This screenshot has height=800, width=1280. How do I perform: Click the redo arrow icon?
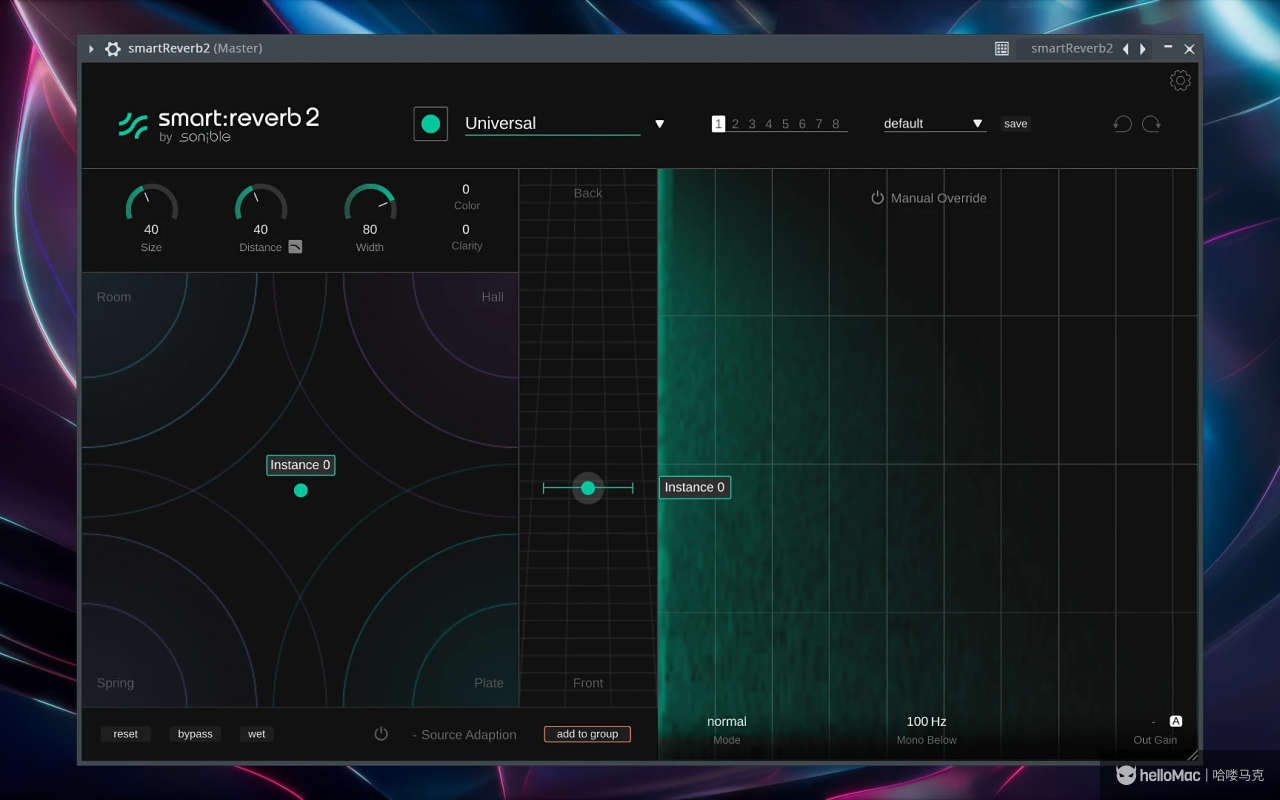[x=1152, y=123]
